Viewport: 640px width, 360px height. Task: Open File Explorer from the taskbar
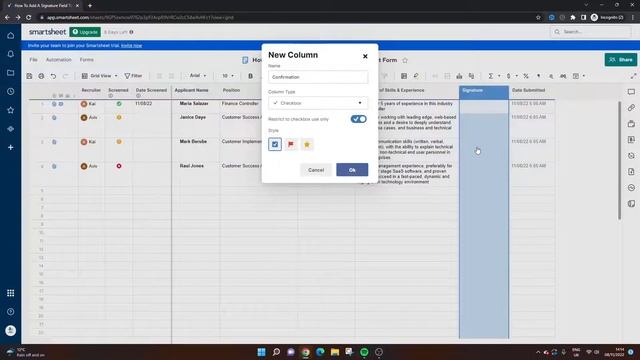[x=335, y=352]
